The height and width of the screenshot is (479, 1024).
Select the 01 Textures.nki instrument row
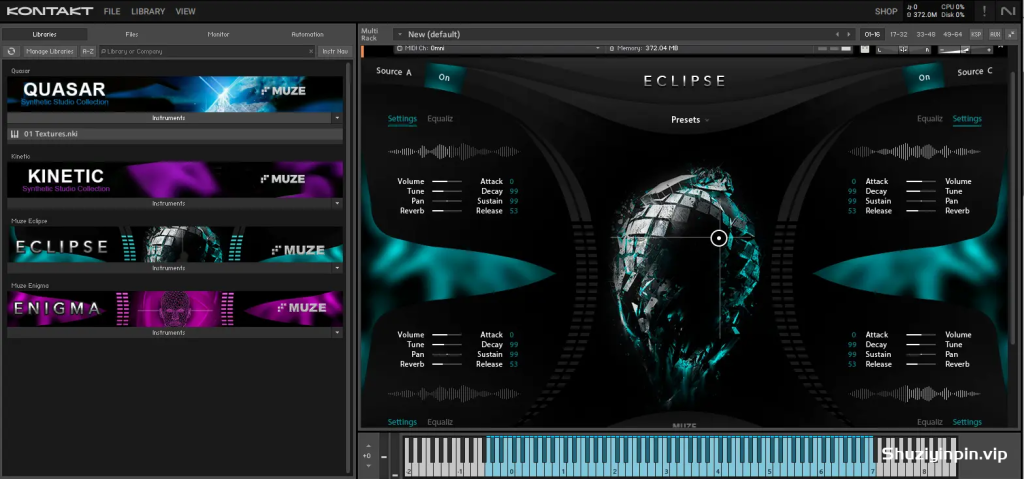pos(175,134)
